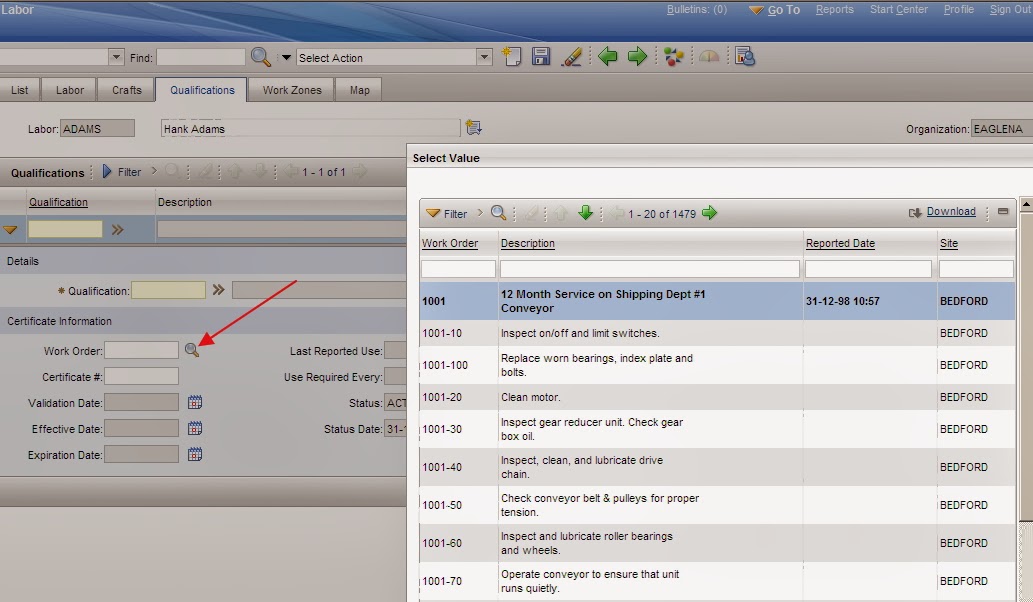Open the Crafts tab
1033x602 pixels.
click(x=126, y=89)
